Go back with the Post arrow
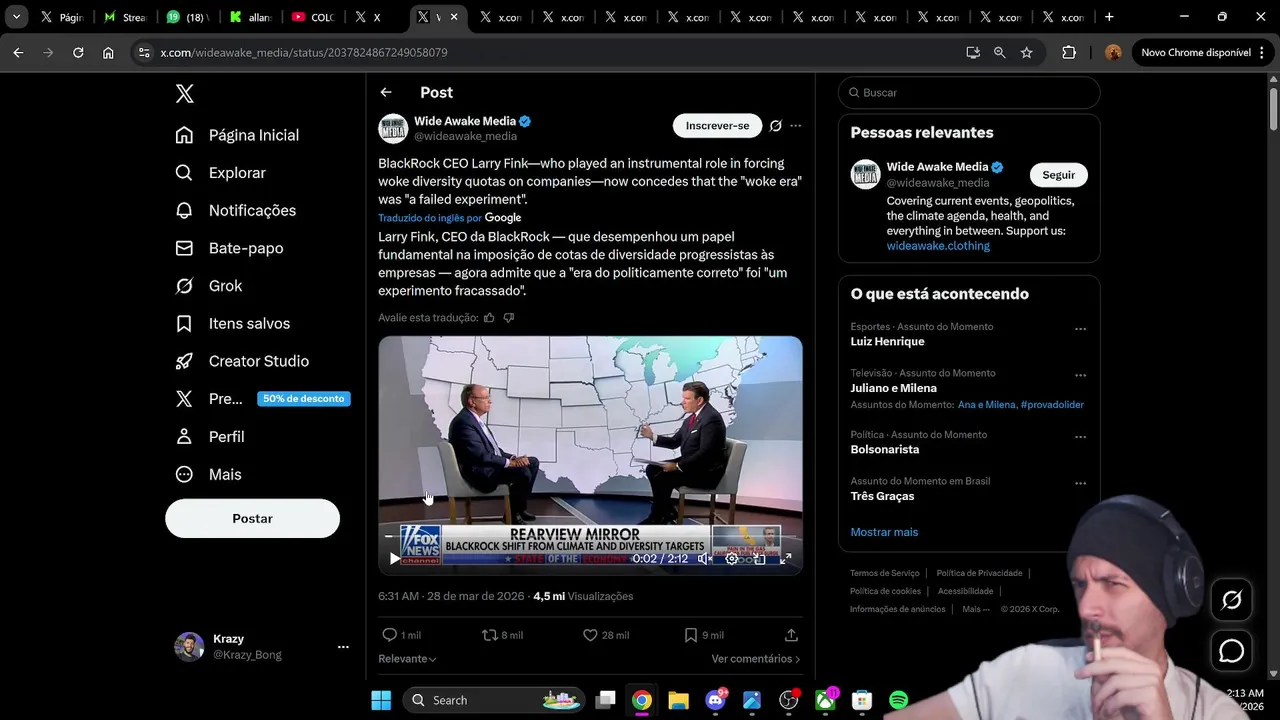The height and width of the screenshot is (720, 1280). click(386, 92)
